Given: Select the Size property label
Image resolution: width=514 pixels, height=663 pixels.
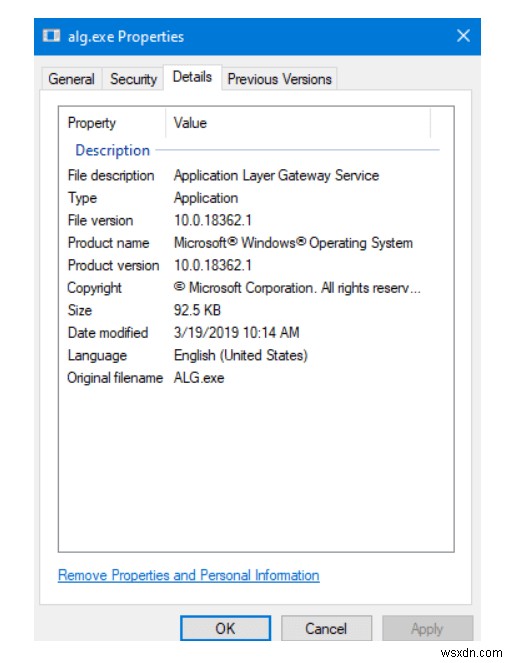Looking at the screenshot, I should click(x=79, y=310).
